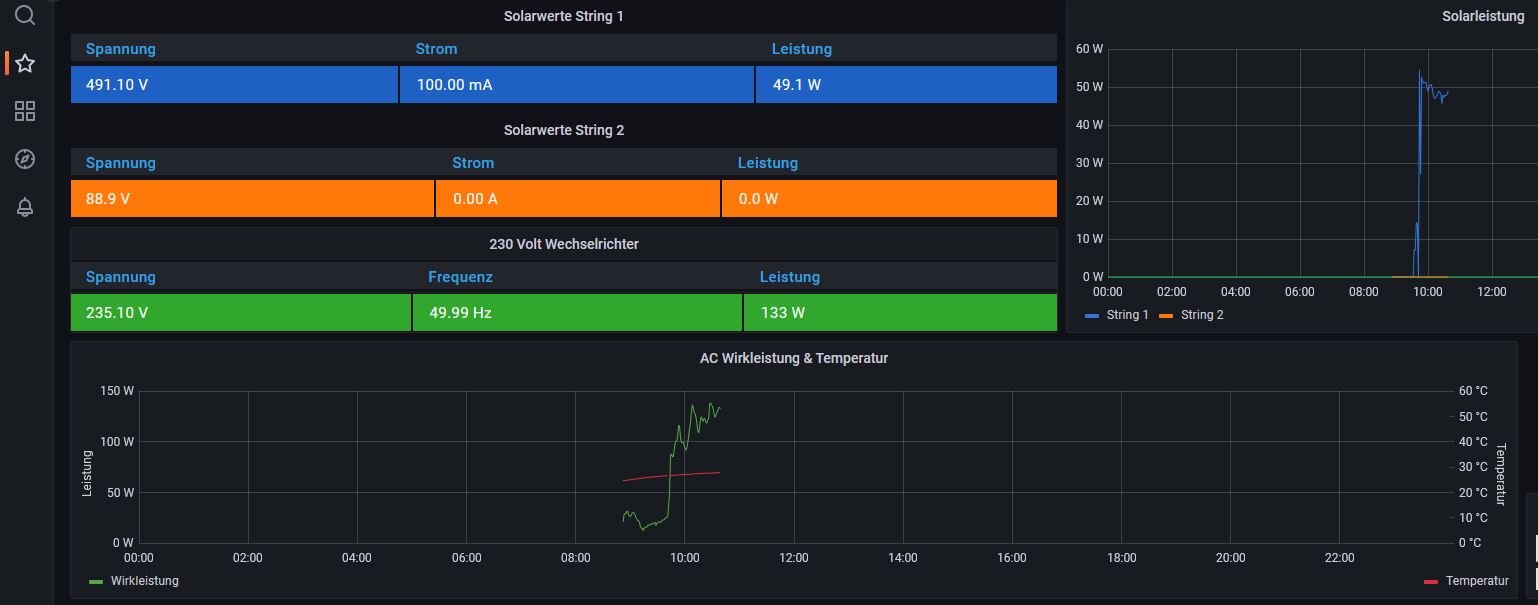Toggle String 2 series in the Solarleistung legend
This screenshot has width=1538, height=605.
pyautogui.click(x=1201, y=315)
